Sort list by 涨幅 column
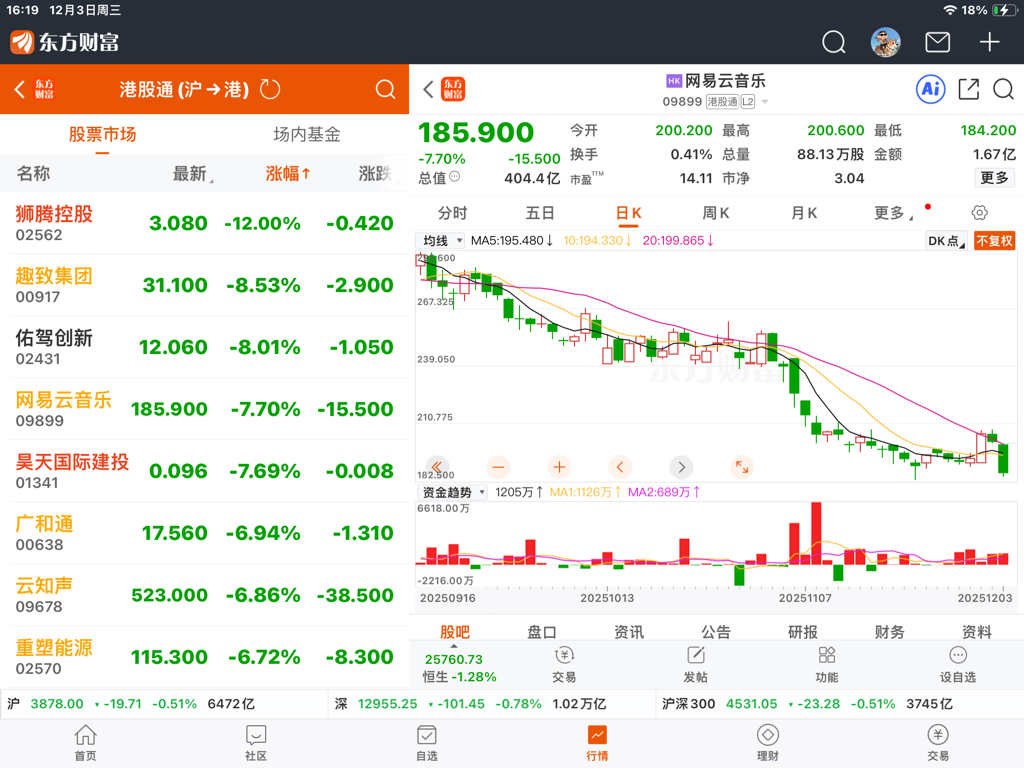 point(287,174)
